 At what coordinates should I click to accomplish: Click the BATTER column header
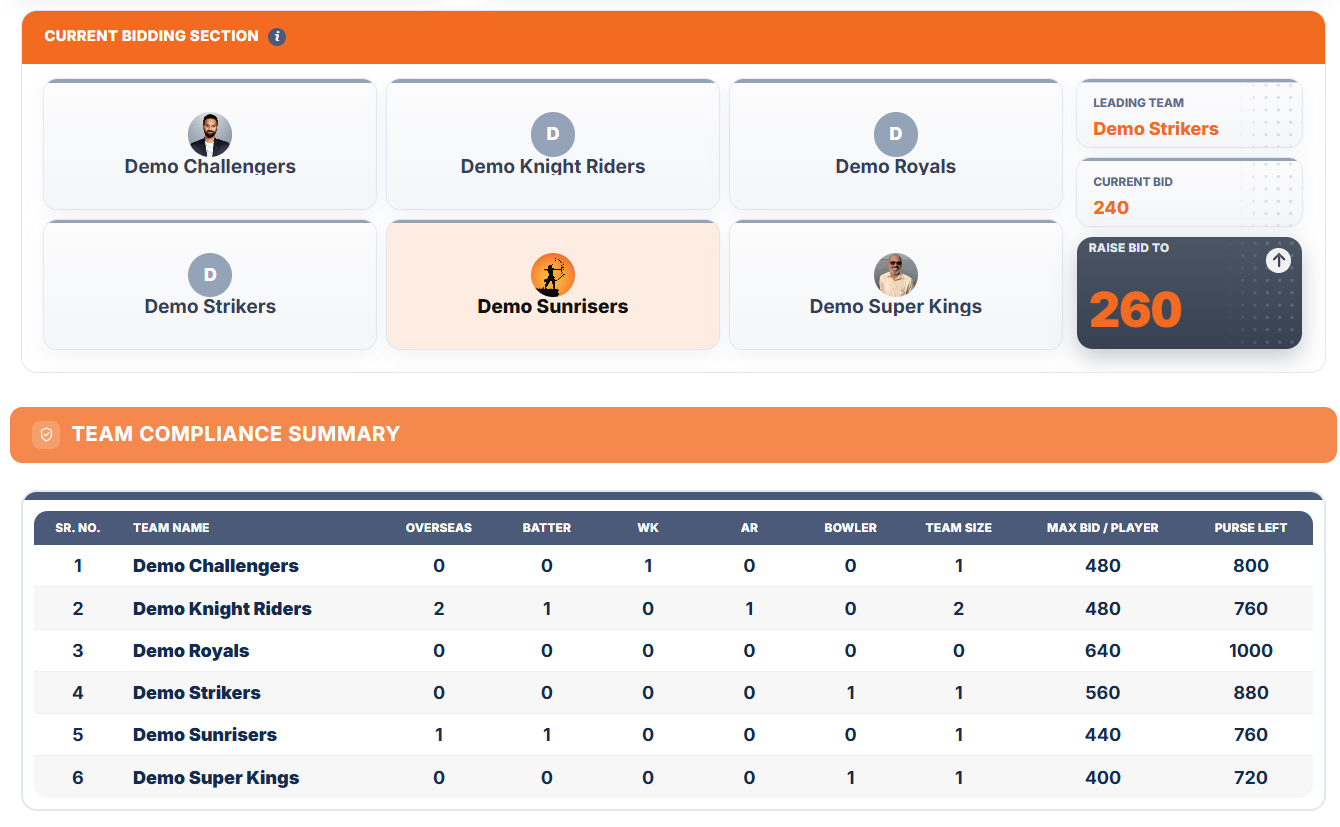(547, 528)
